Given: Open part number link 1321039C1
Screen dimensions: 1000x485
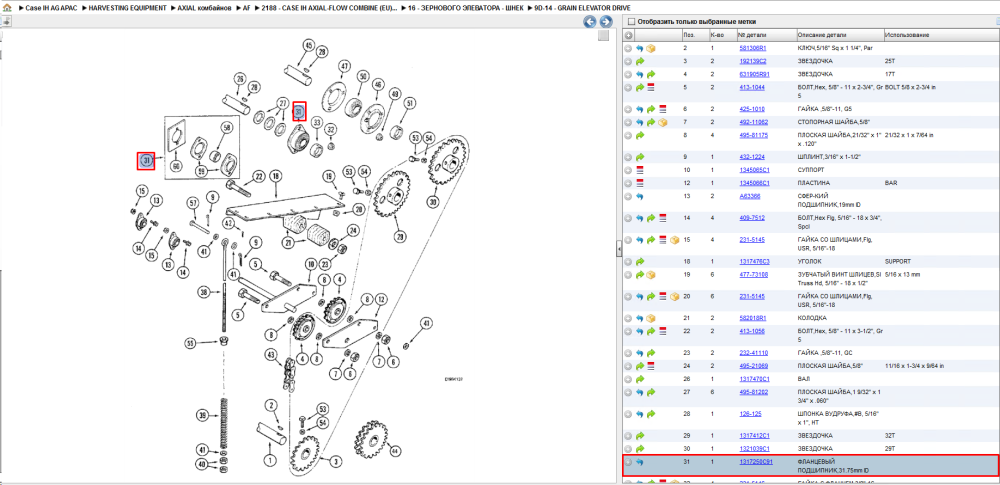Looking at the screenshot, I should 754,449.
